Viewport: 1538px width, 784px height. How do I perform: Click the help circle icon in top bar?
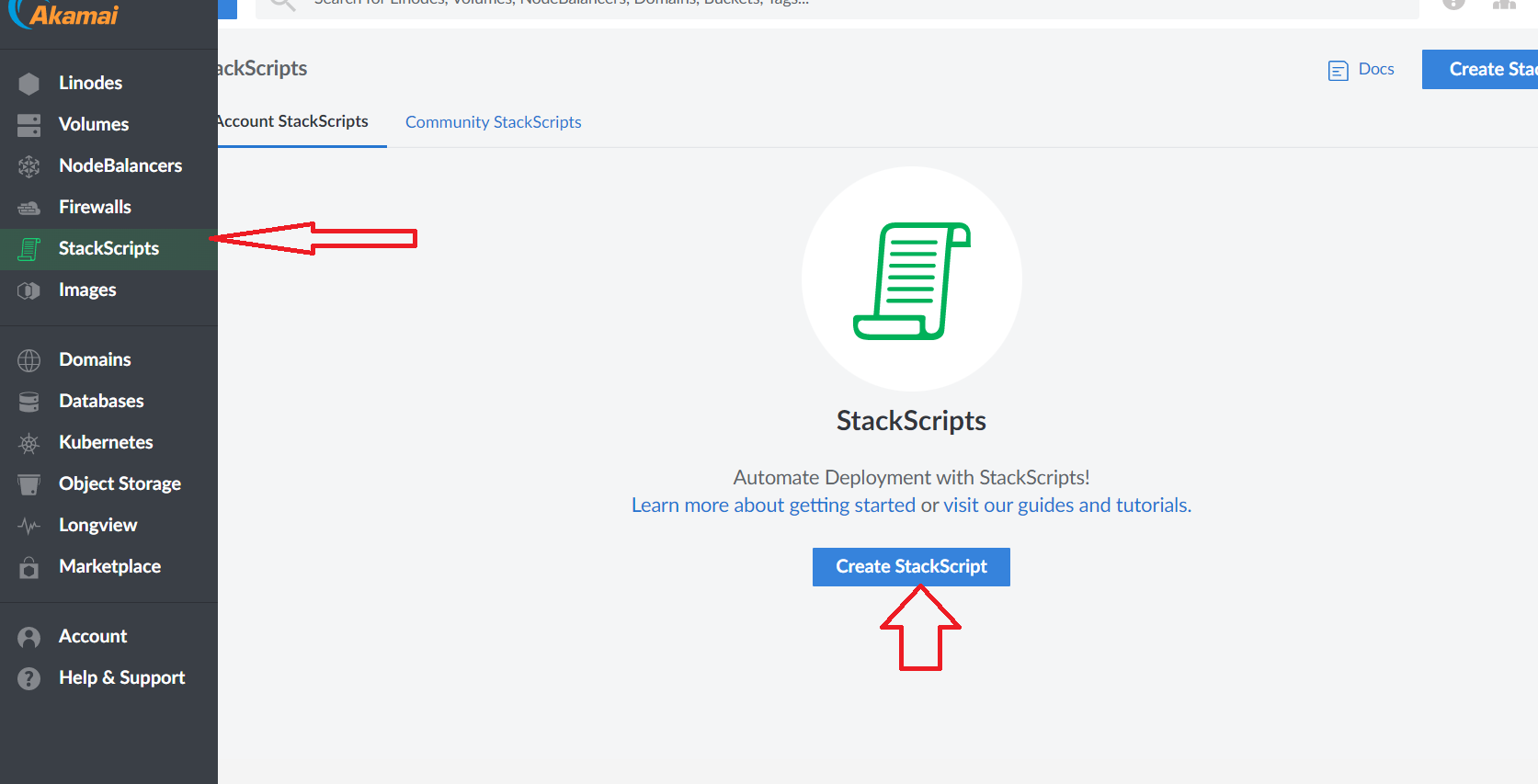pyautogui.click(x=1453, y=4)
